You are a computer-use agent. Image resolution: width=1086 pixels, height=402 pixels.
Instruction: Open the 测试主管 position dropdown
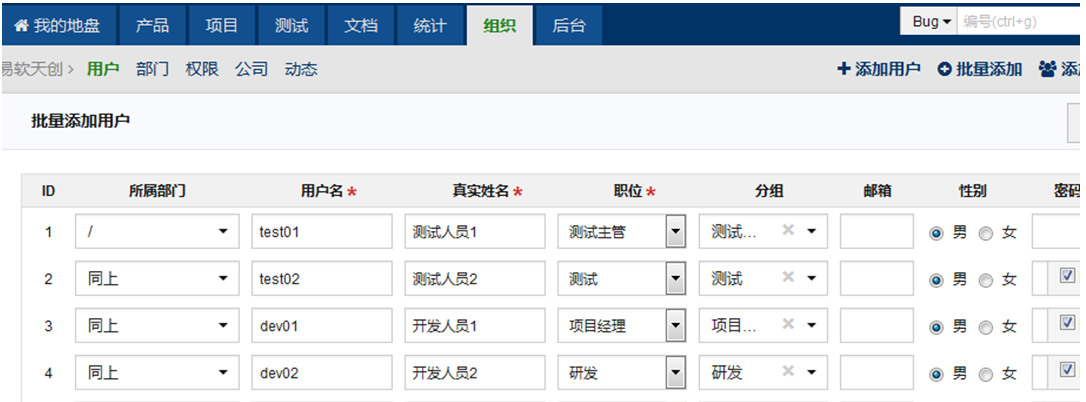pos(622,231)
